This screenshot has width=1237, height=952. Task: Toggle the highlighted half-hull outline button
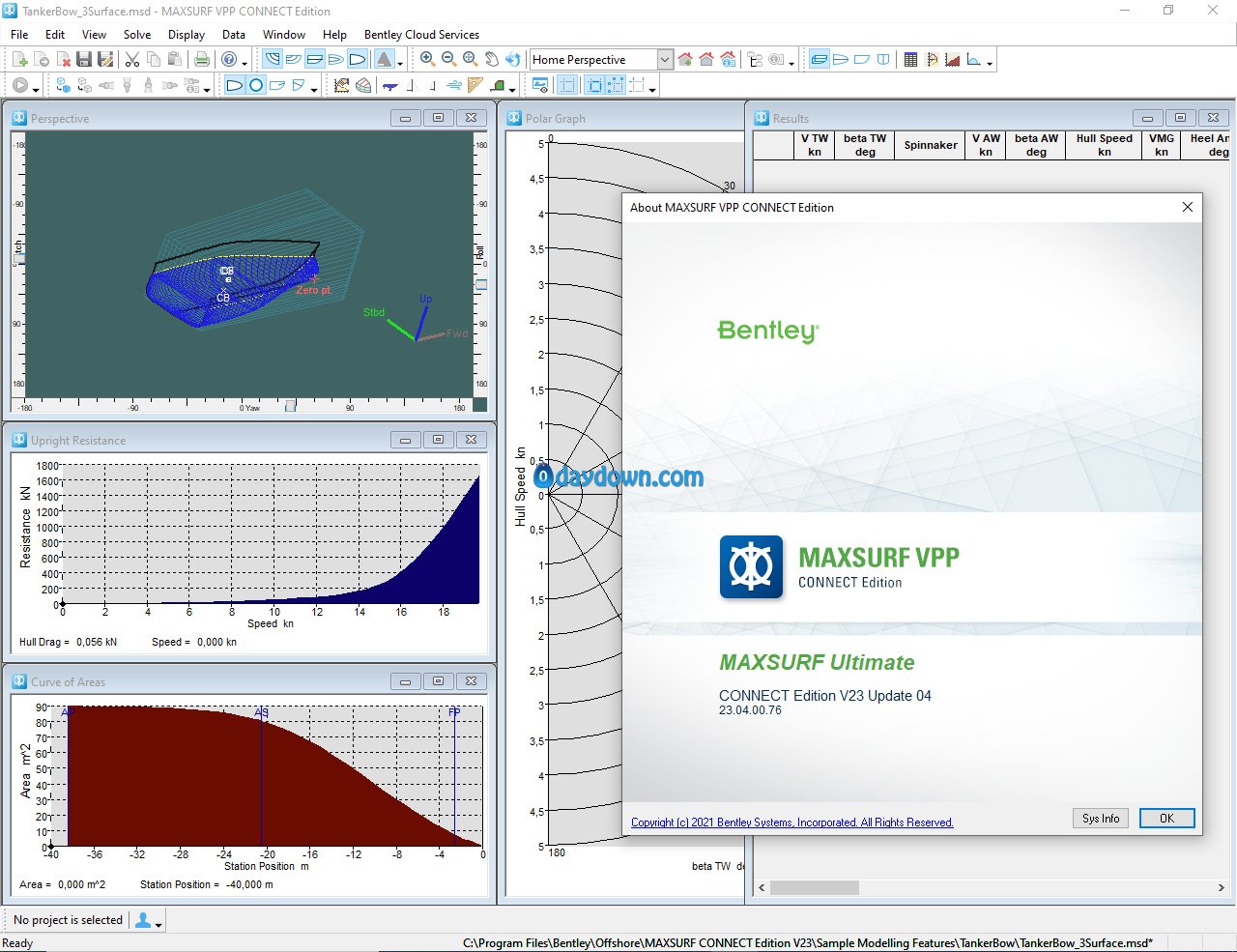(235, 85)
